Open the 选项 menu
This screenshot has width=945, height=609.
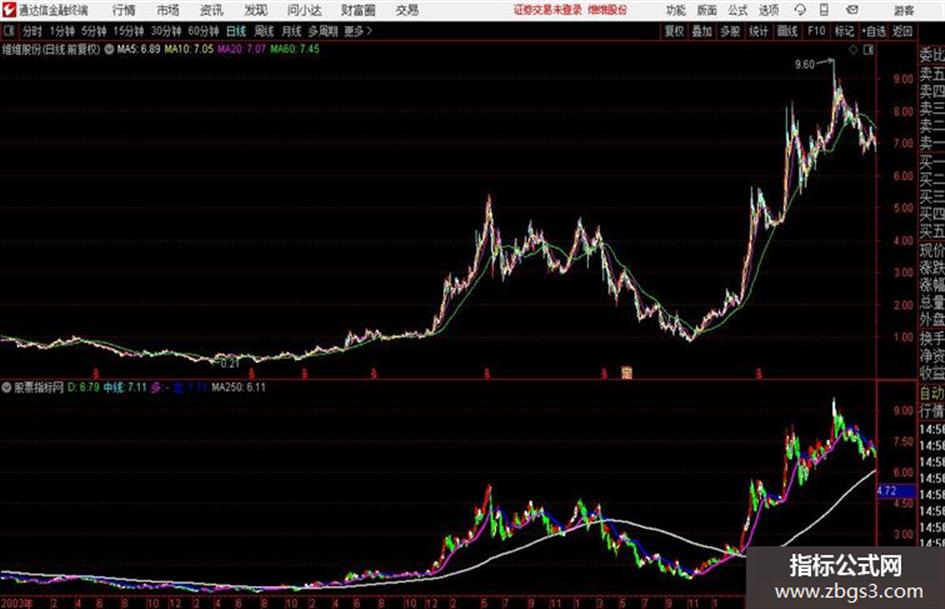click(x=768, y=10)
